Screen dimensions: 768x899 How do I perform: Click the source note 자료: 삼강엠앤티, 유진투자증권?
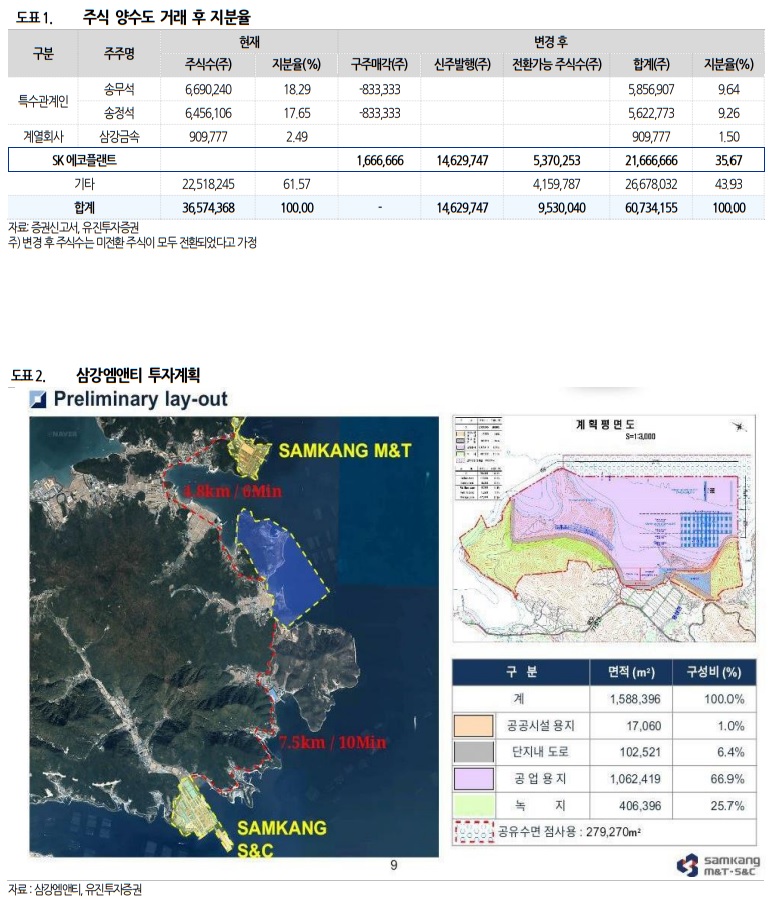click(75, 889)
